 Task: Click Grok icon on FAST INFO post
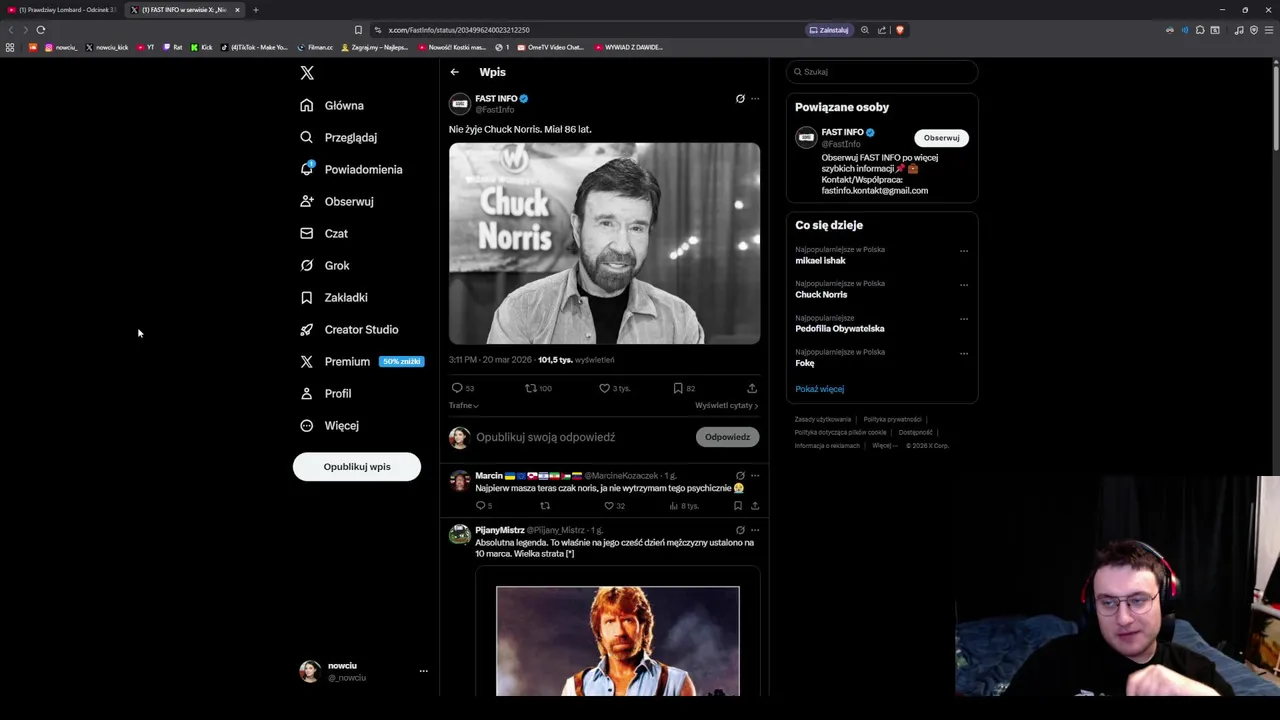click(x=740, y=99)
